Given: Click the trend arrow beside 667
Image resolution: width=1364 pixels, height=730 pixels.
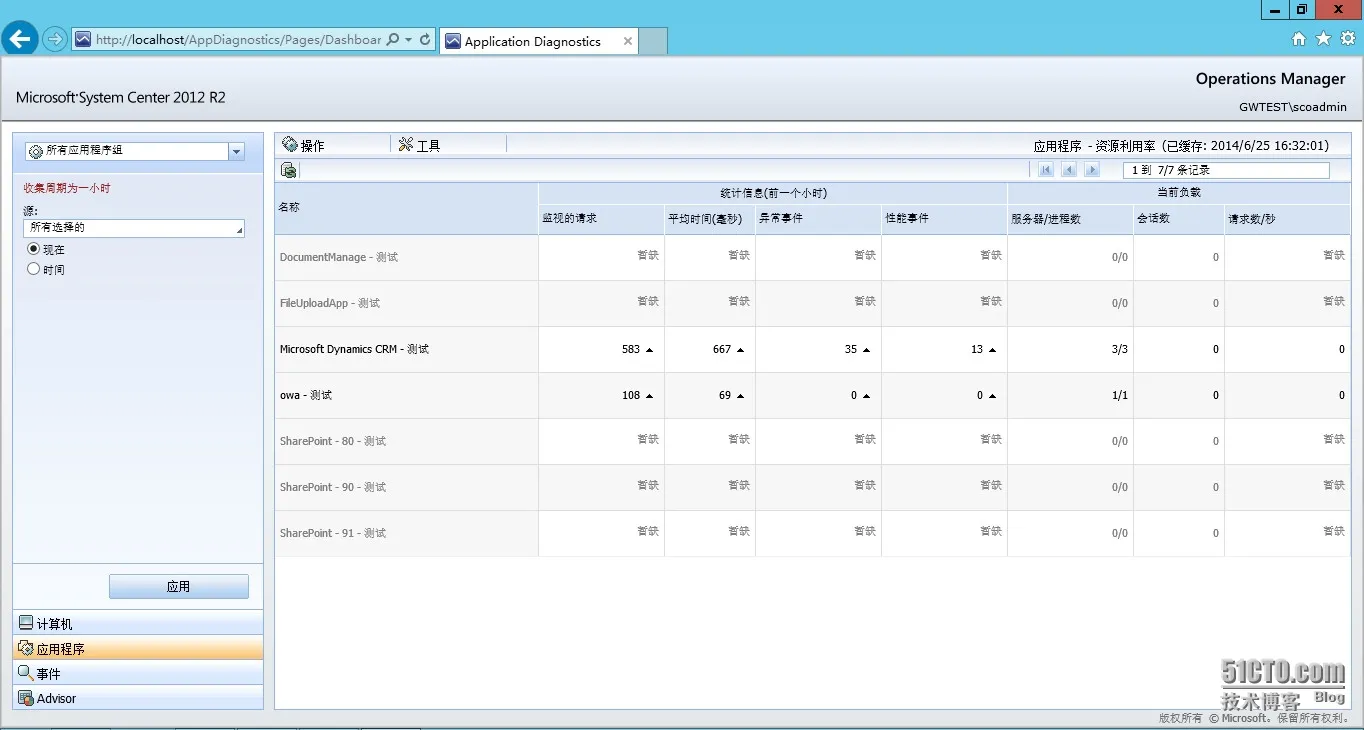Looking at the screenshot, I should coord(740,350).
